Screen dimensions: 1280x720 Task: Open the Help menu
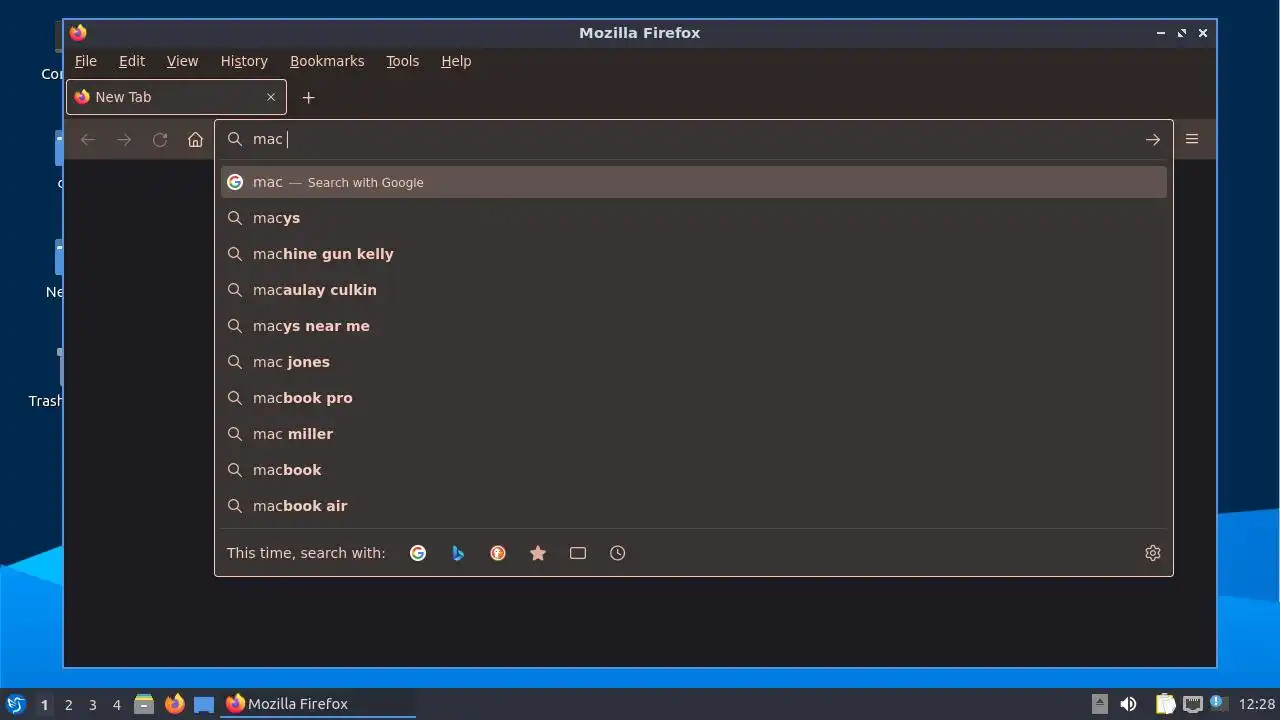coord(456,61)
